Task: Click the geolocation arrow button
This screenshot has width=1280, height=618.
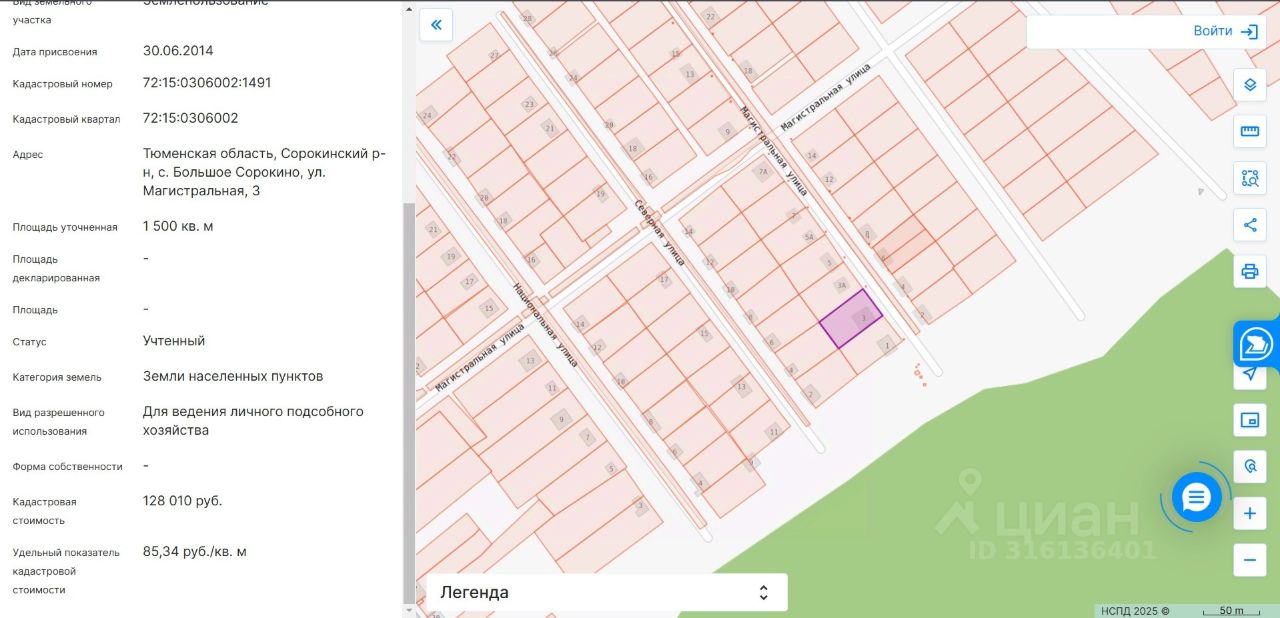Action: 1249,374
